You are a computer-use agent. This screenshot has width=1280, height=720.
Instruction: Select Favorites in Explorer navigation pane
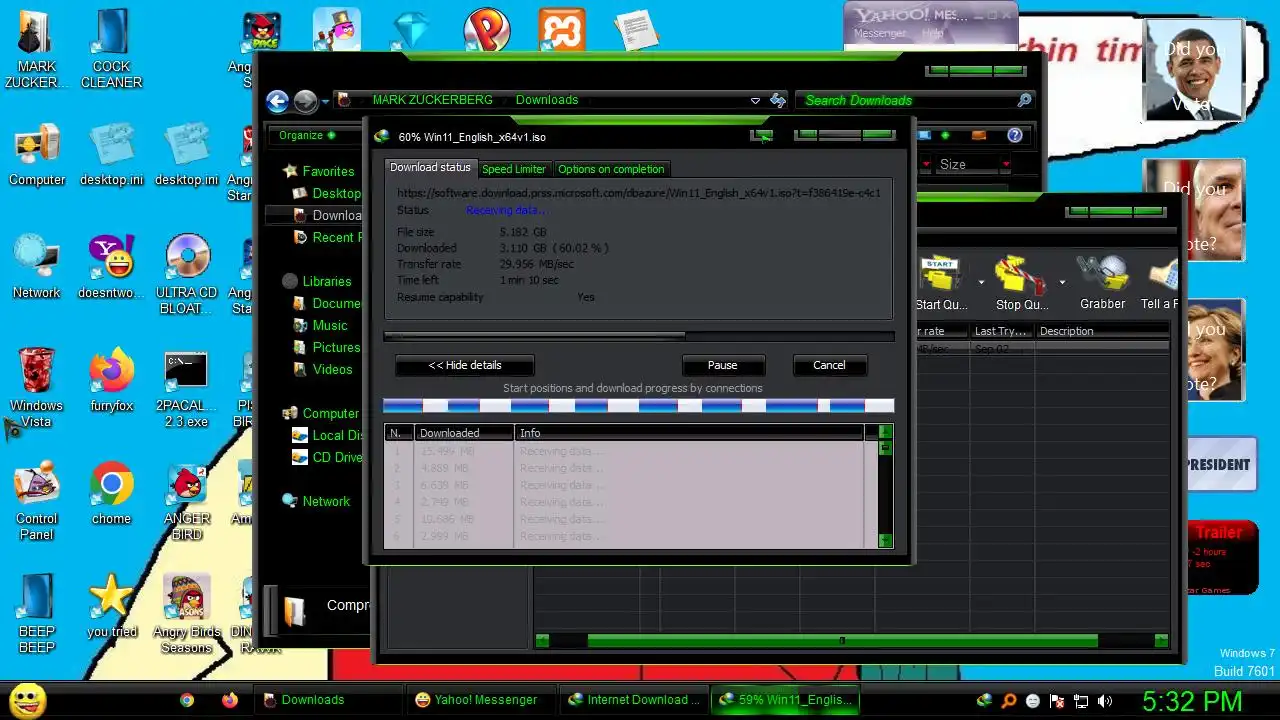pos(328,171)
